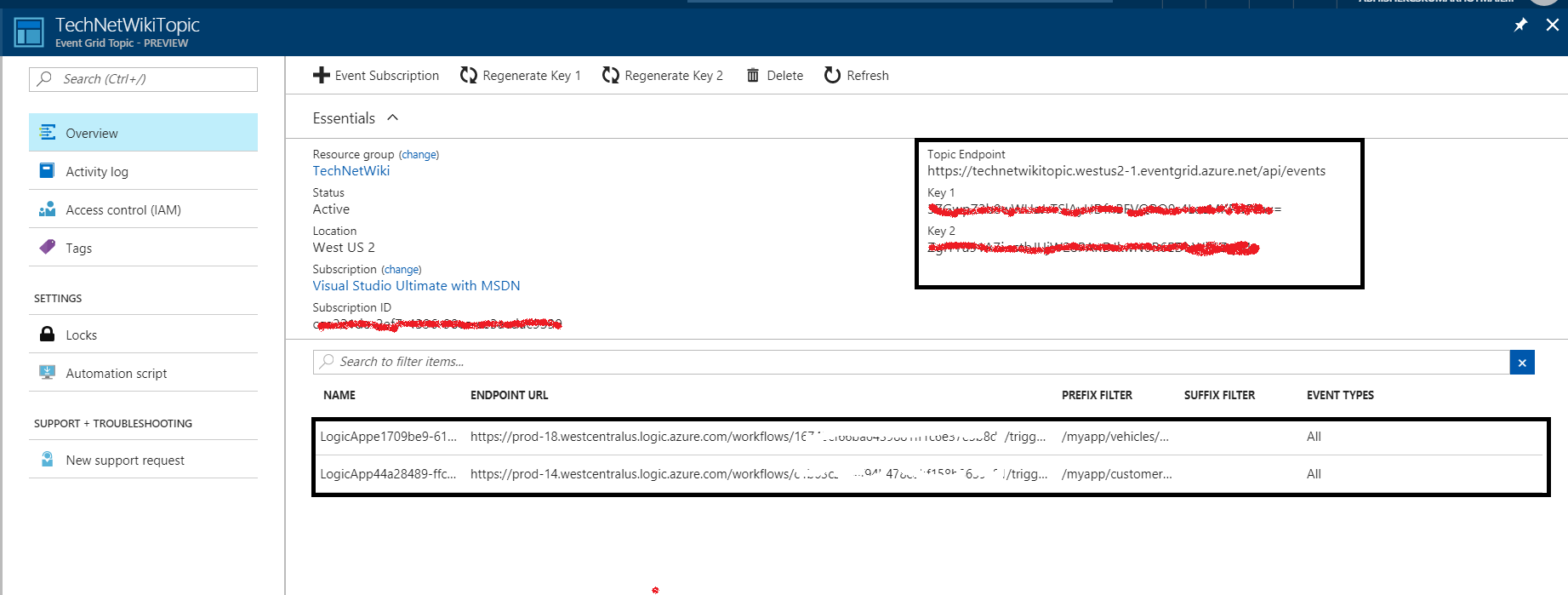Delete the topic
The image size is (1568, 595).
tap(775, 76)
